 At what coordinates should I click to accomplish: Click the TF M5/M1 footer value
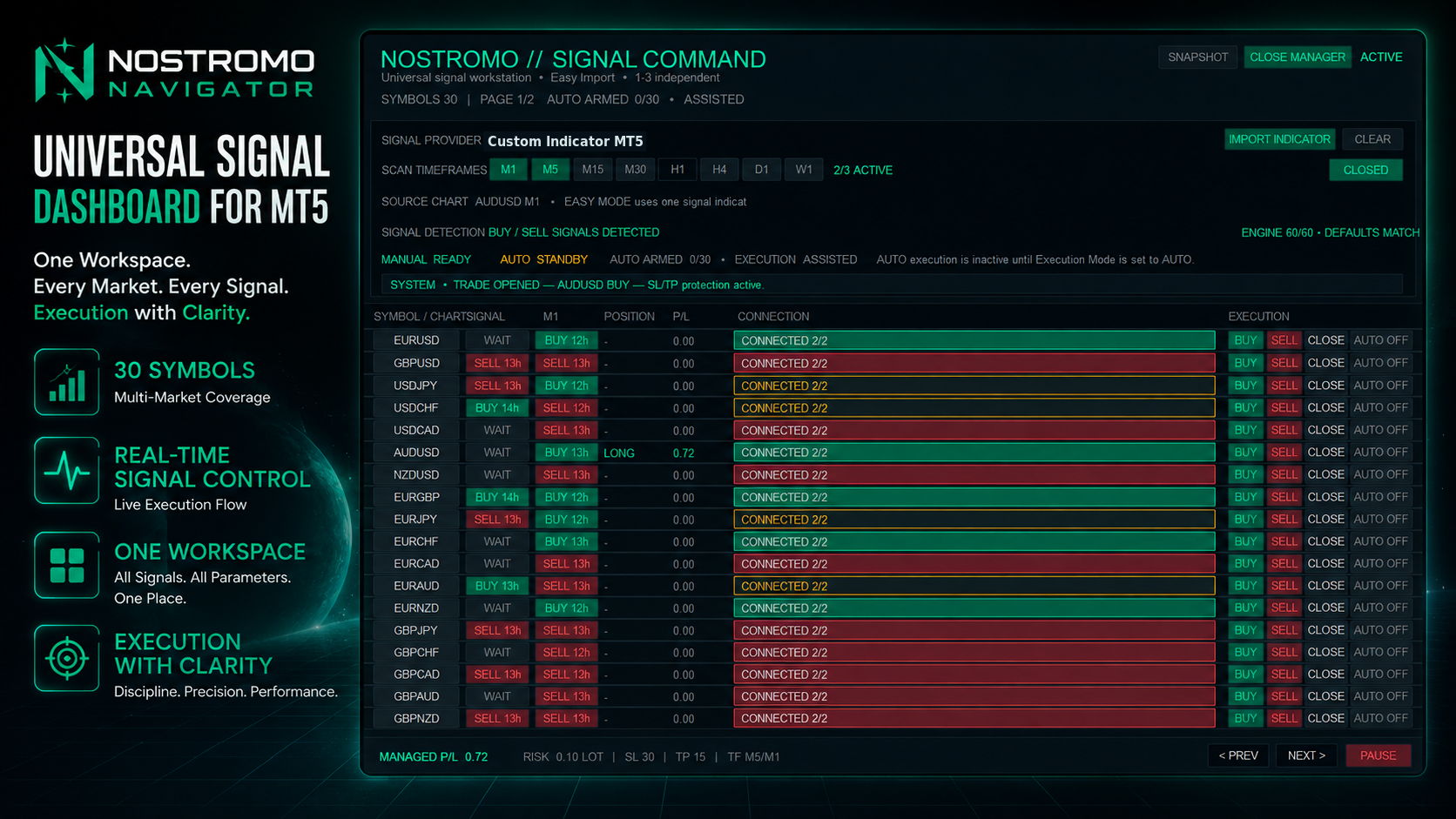pos(753,757)
